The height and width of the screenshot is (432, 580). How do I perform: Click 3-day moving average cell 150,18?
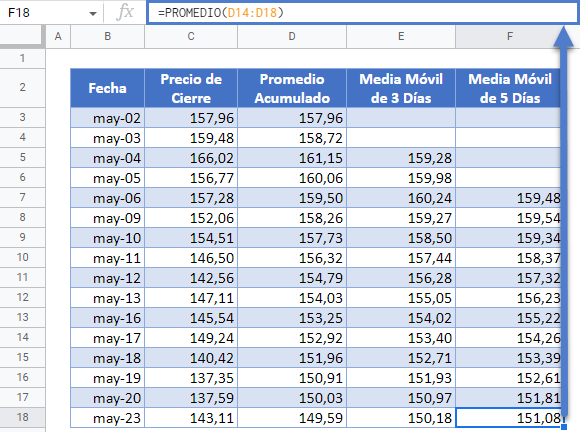click(401, 418)
